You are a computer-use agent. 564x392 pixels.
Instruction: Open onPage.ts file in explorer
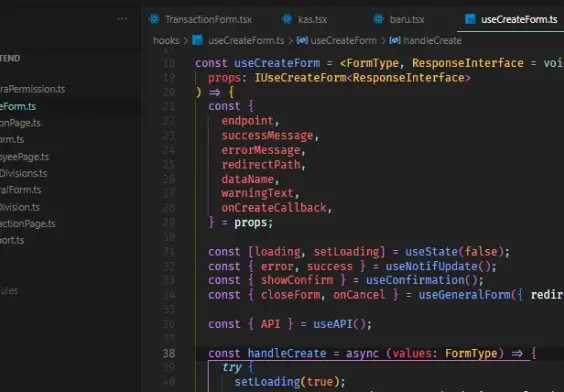pos(20,123)
